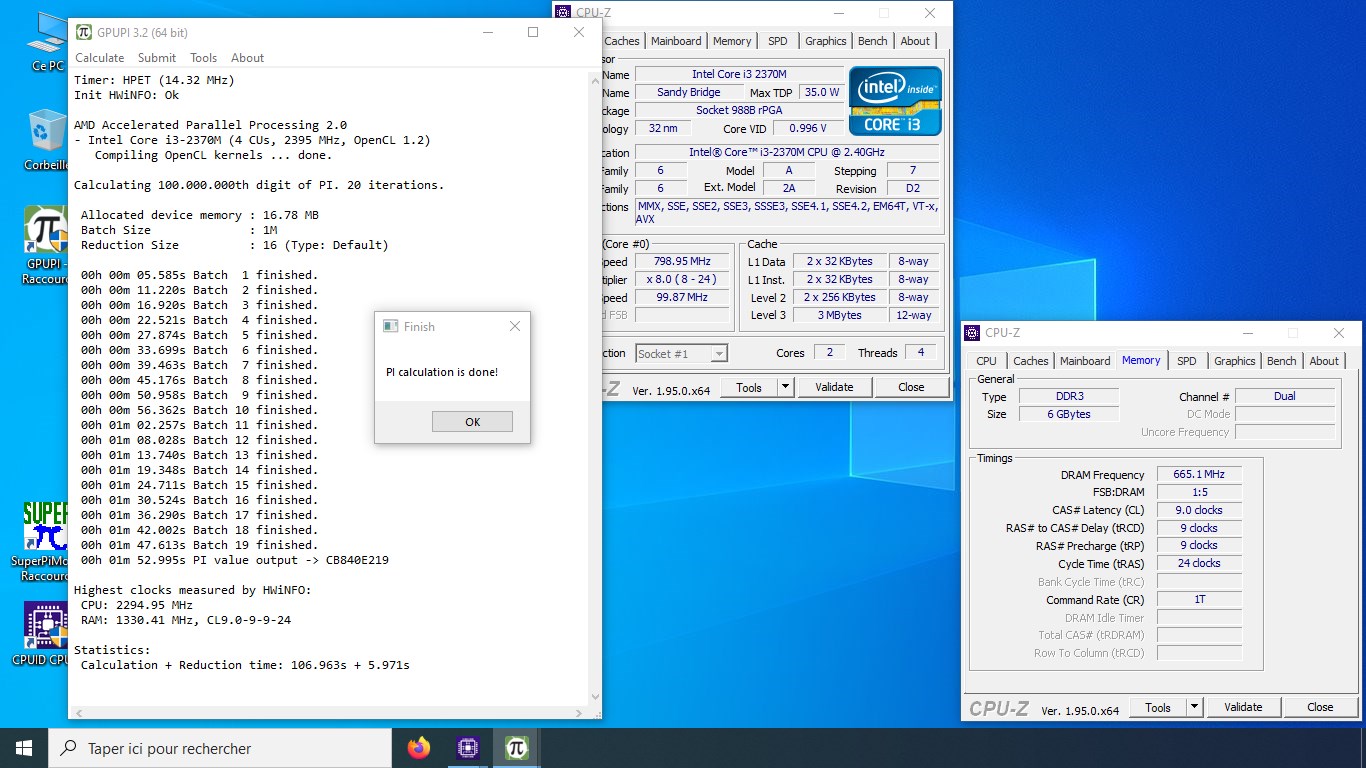
Task: Expand Tools dropdown arrow in CPU-Z Memory window
Action: coord(1194,707)
